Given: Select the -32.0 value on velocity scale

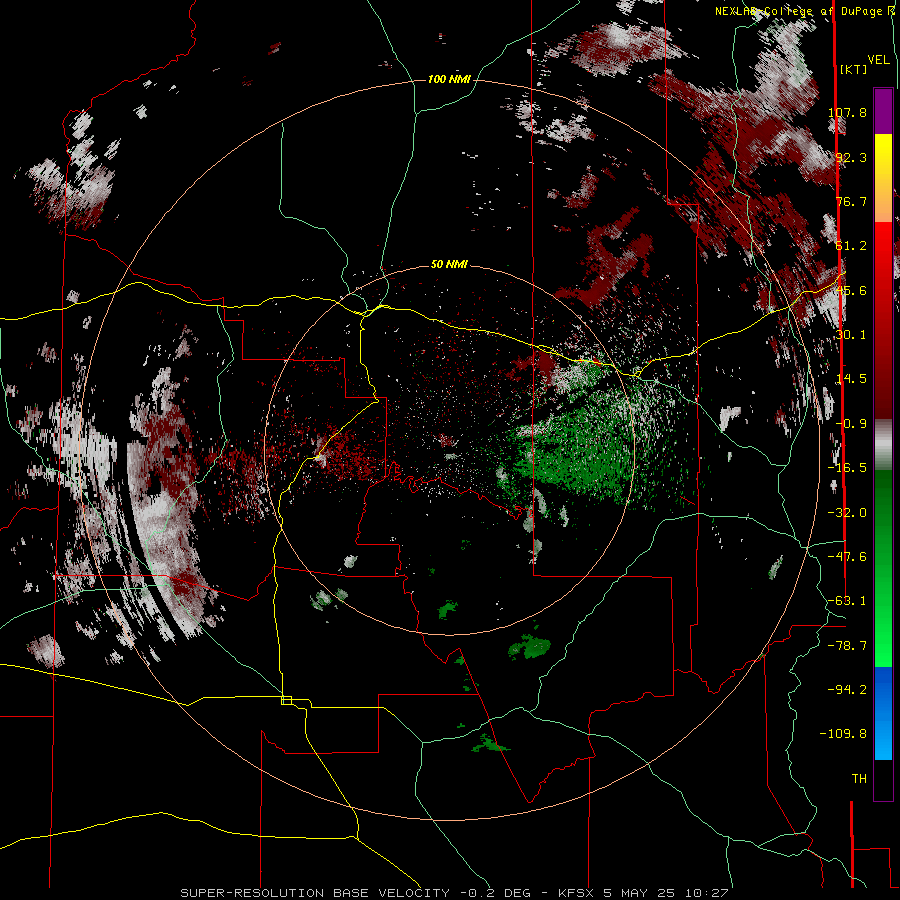Looking at the screenshot, I should tap(847, 513).
